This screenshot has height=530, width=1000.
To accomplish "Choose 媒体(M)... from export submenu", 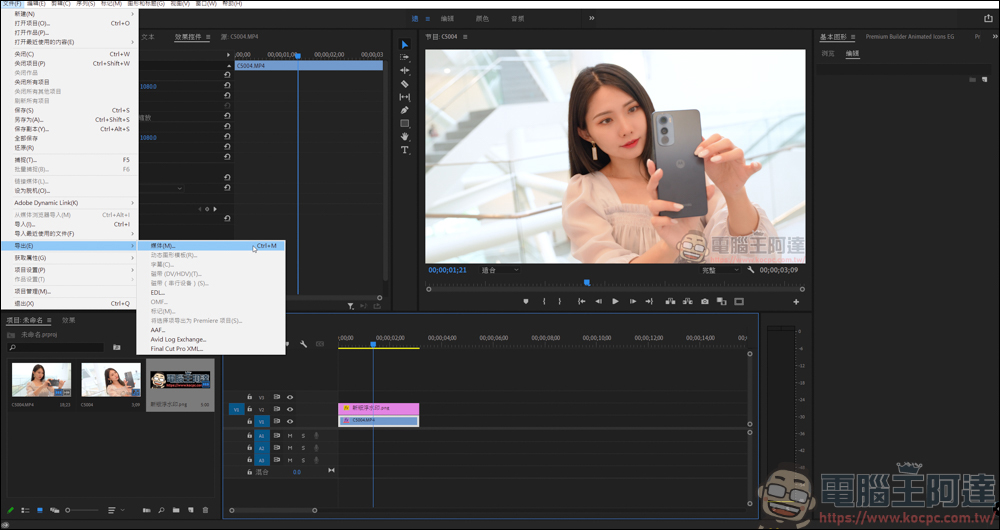I will click(x=210, y=246).
